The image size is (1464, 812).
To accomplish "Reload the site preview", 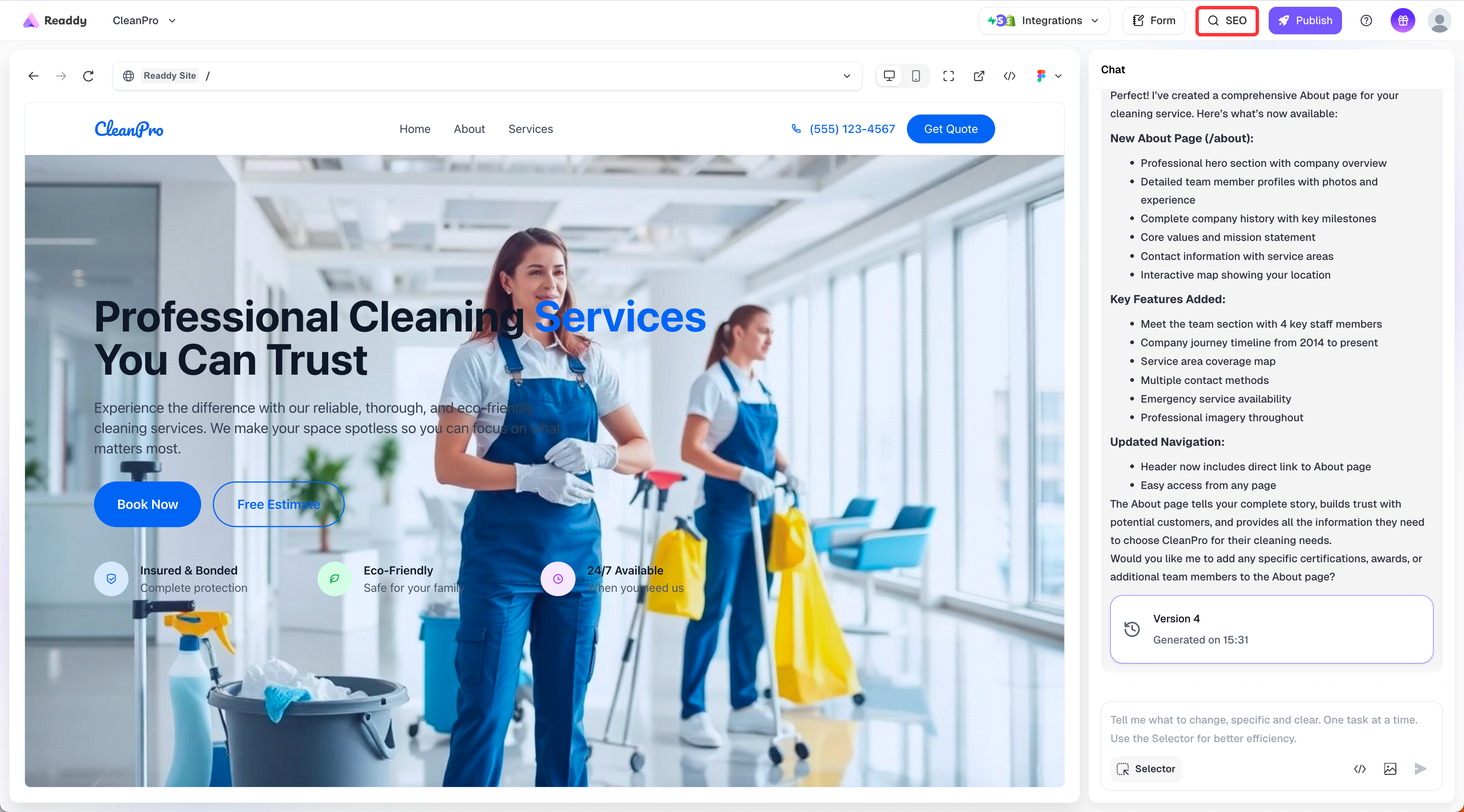I will (x=88, y=76).
